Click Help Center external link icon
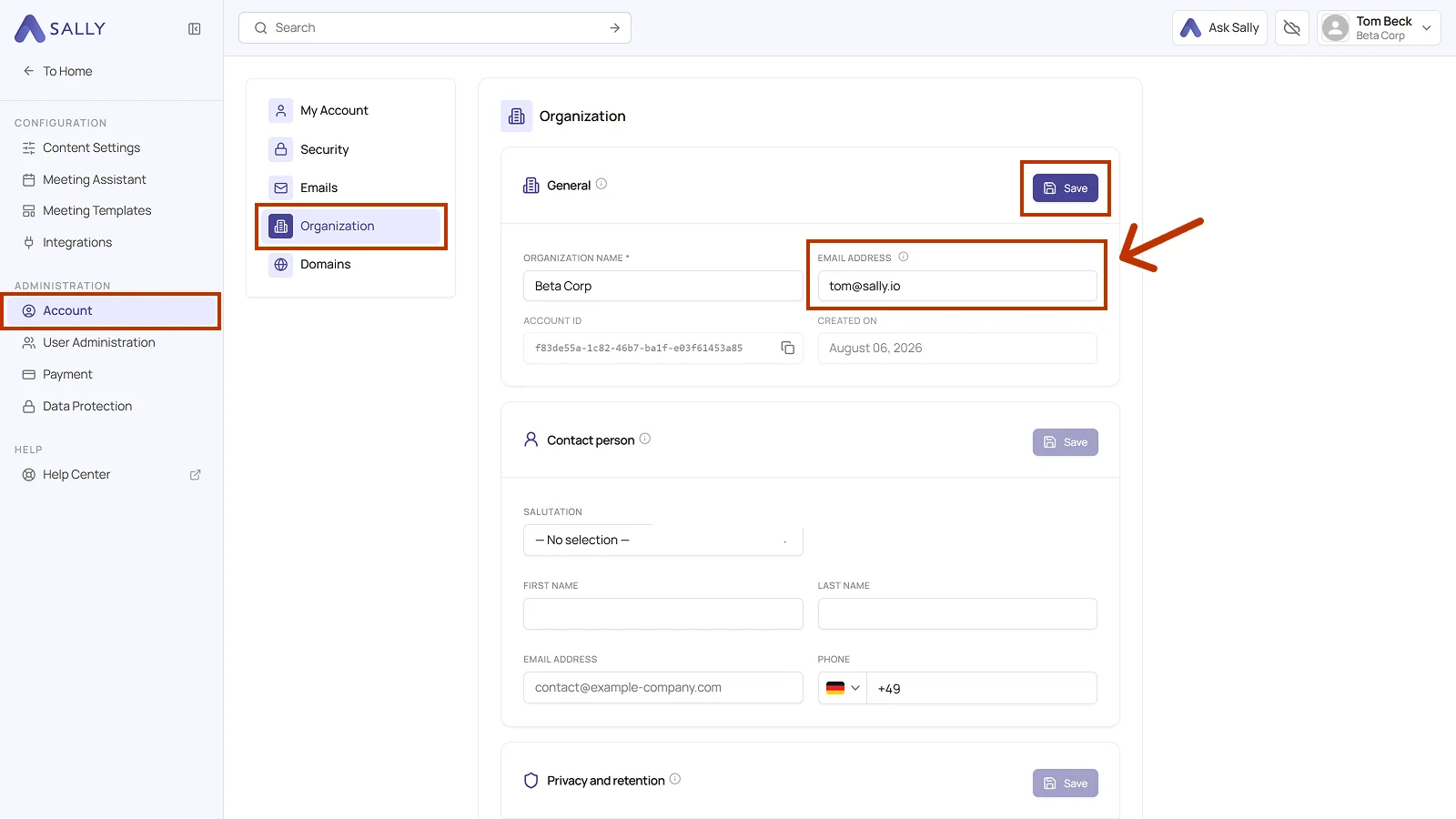This screenshot has width=1456, height=819. pyautogui.click(x=195, y=475)
